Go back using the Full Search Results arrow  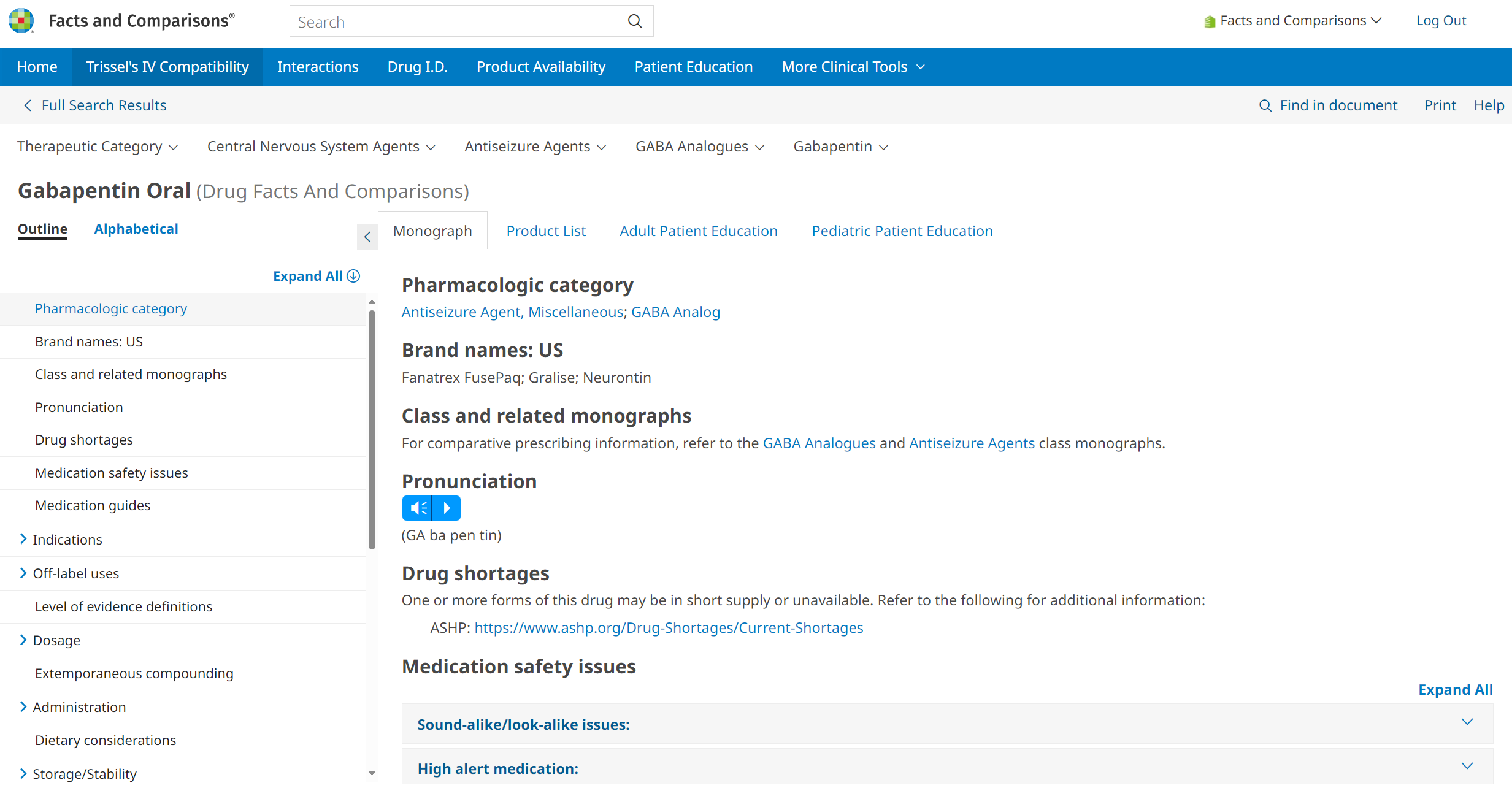(28, 105)
